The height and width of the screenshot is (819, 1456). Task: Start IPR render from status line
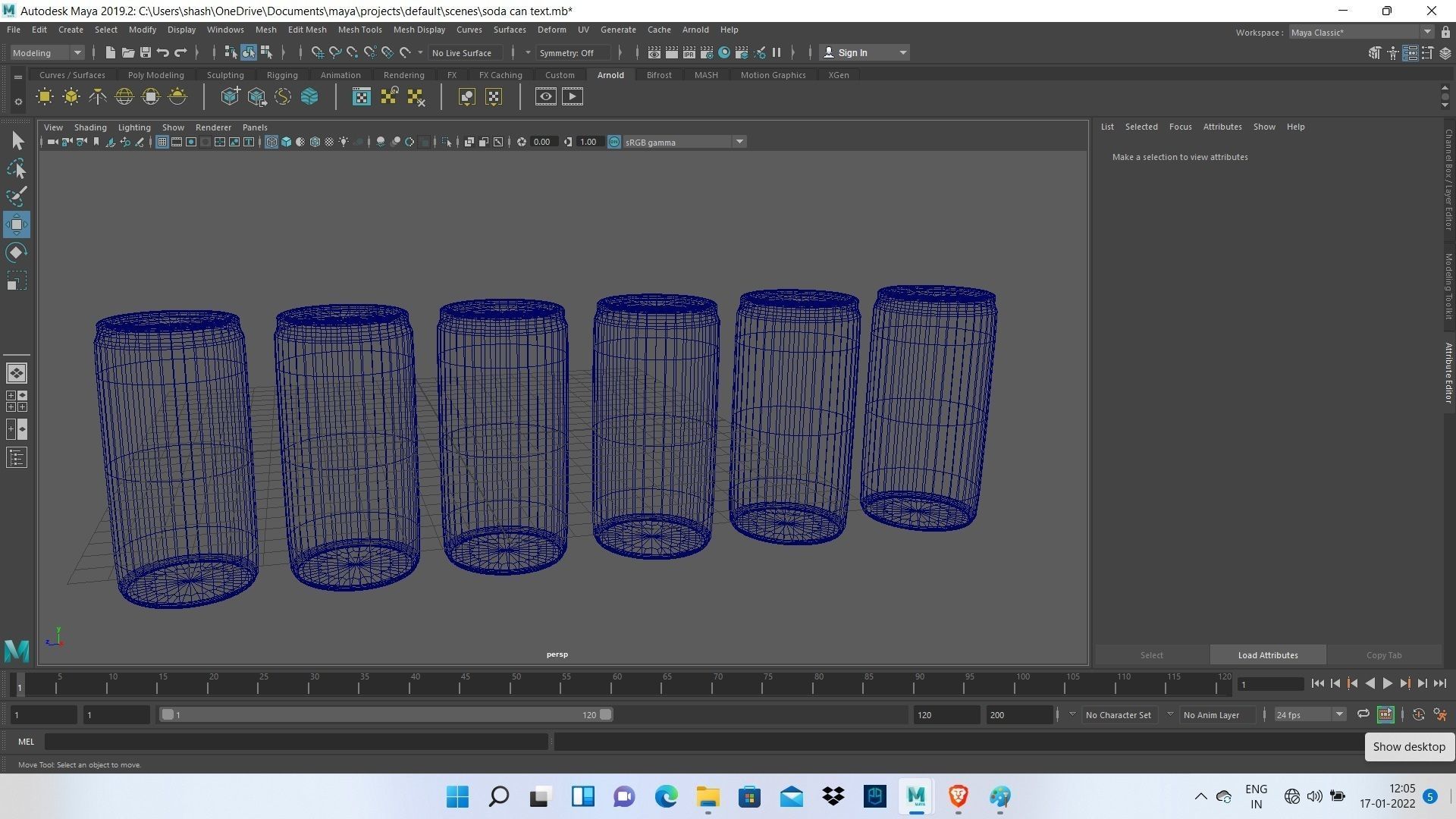pyautogui.click(x=689, y=52)
